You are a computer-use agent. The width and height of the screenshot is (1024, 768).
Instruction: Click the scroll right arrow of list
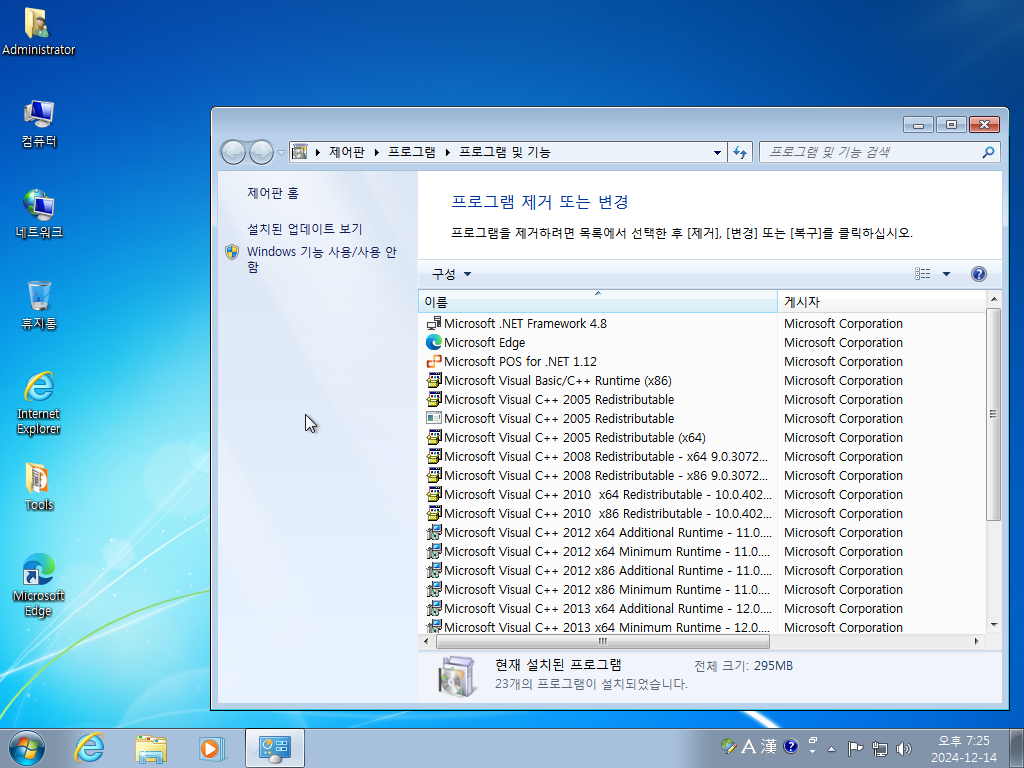[x=977, y=641]
